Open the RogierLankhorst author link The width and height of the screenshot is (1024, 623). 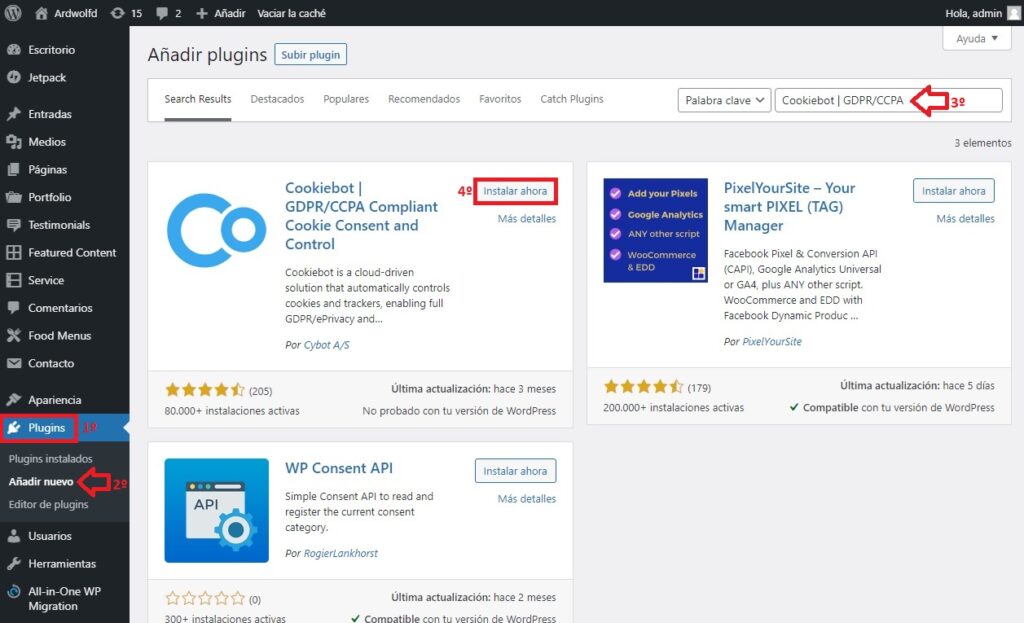(340, 553)
